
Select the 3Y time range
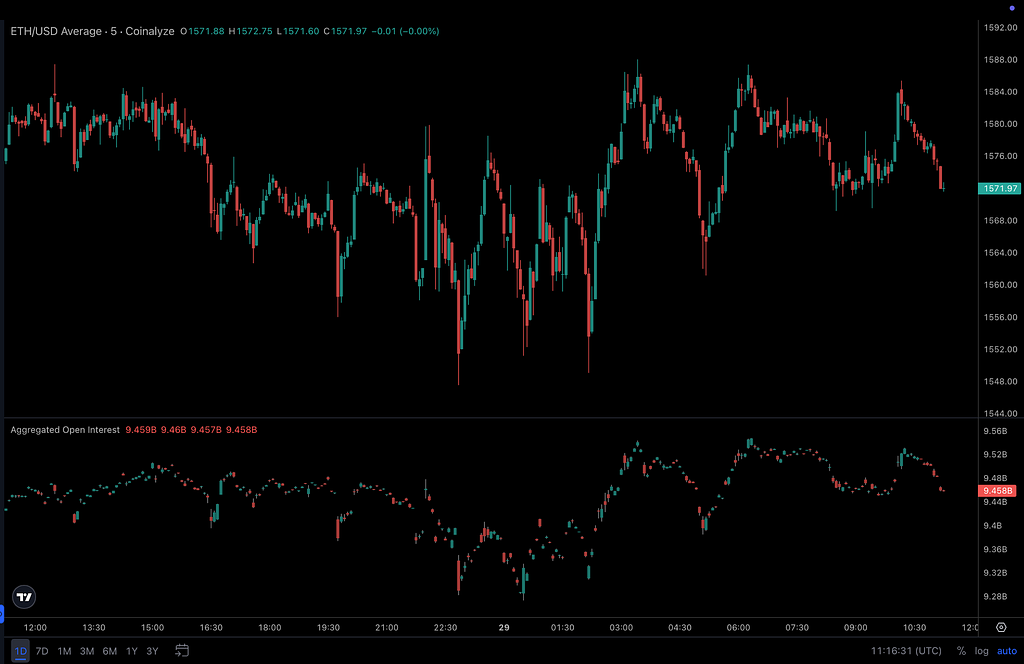[x=152, y=651]
